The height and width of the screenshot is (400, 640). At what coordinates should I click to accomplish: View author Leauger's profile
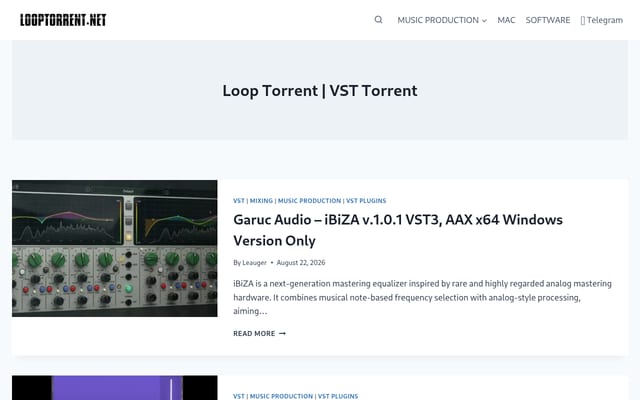[254, 262]
